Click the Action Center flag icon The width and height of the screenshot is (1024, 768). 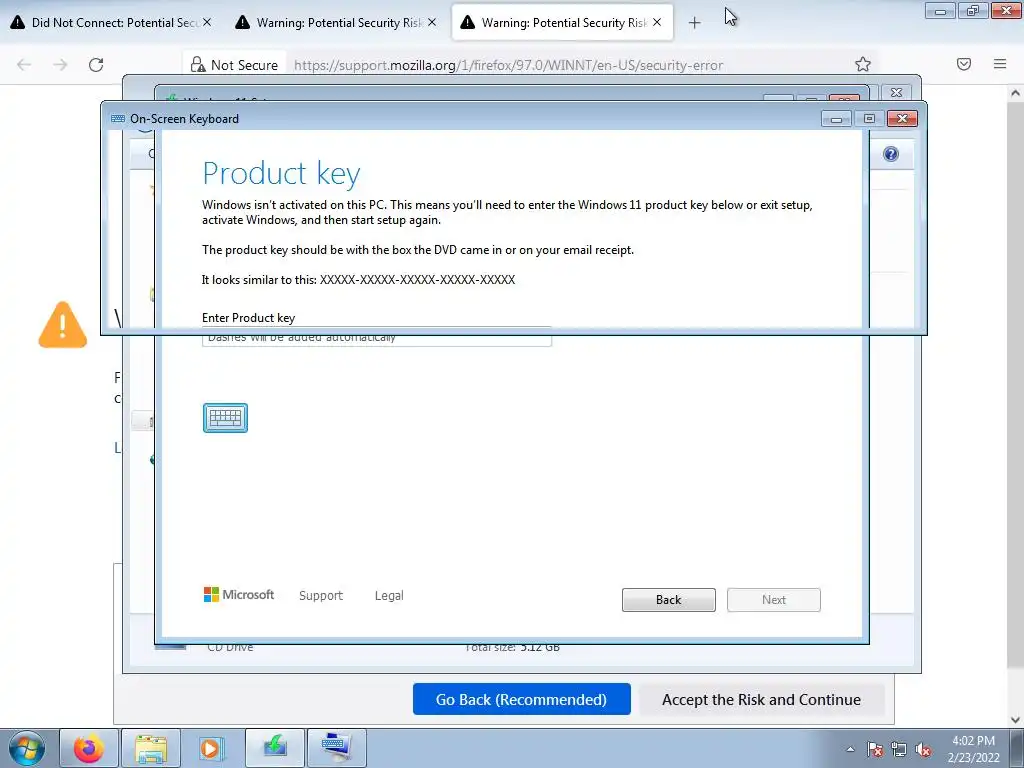[875, 750]
